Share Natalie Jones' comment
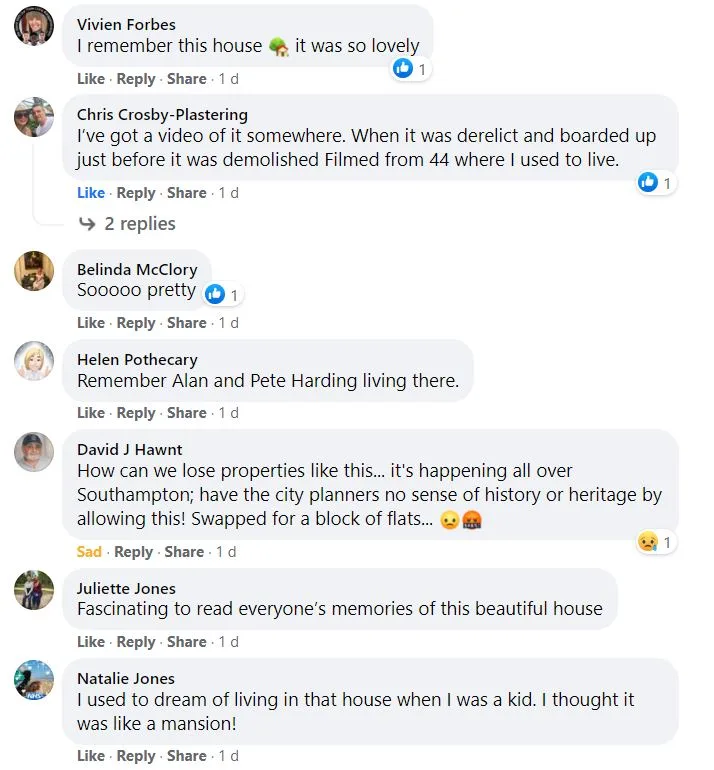Image resolution: width=714 pixels, height=770 pixels. 186,756
